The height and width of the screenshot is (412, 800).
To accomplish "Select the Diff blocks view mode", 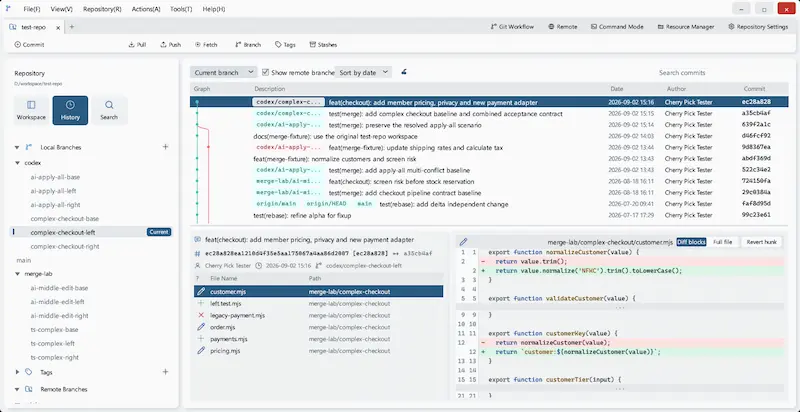I will click(x=691, y=242).
